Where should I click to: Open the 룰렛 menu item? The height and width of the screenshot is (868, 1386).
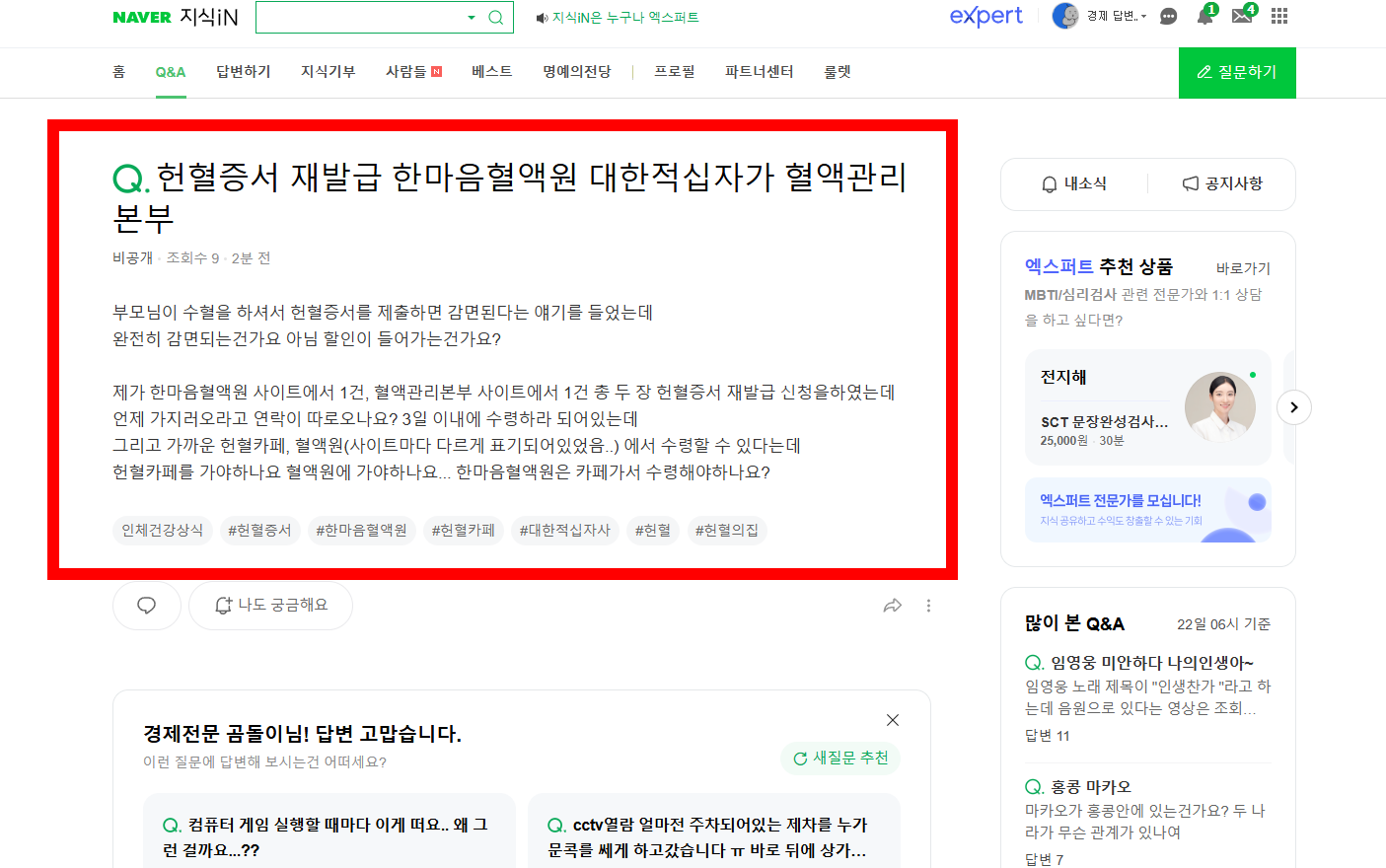[838, 72]
